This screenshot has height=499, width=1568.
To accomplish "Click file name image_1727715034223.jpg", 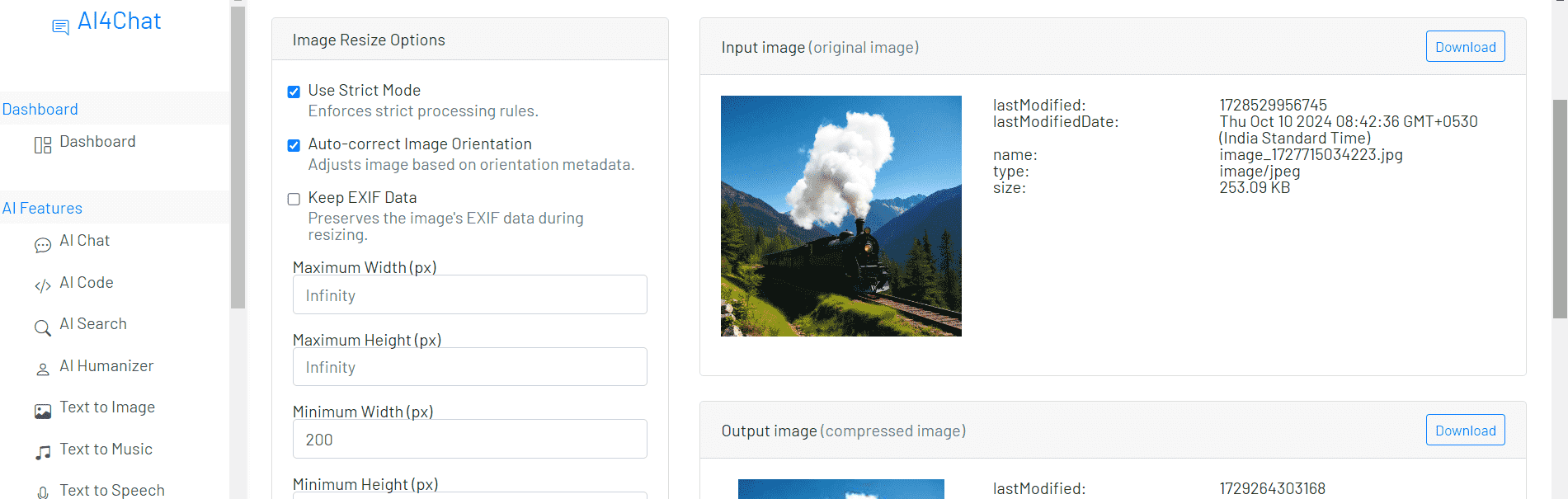I will coord(1311,155).
